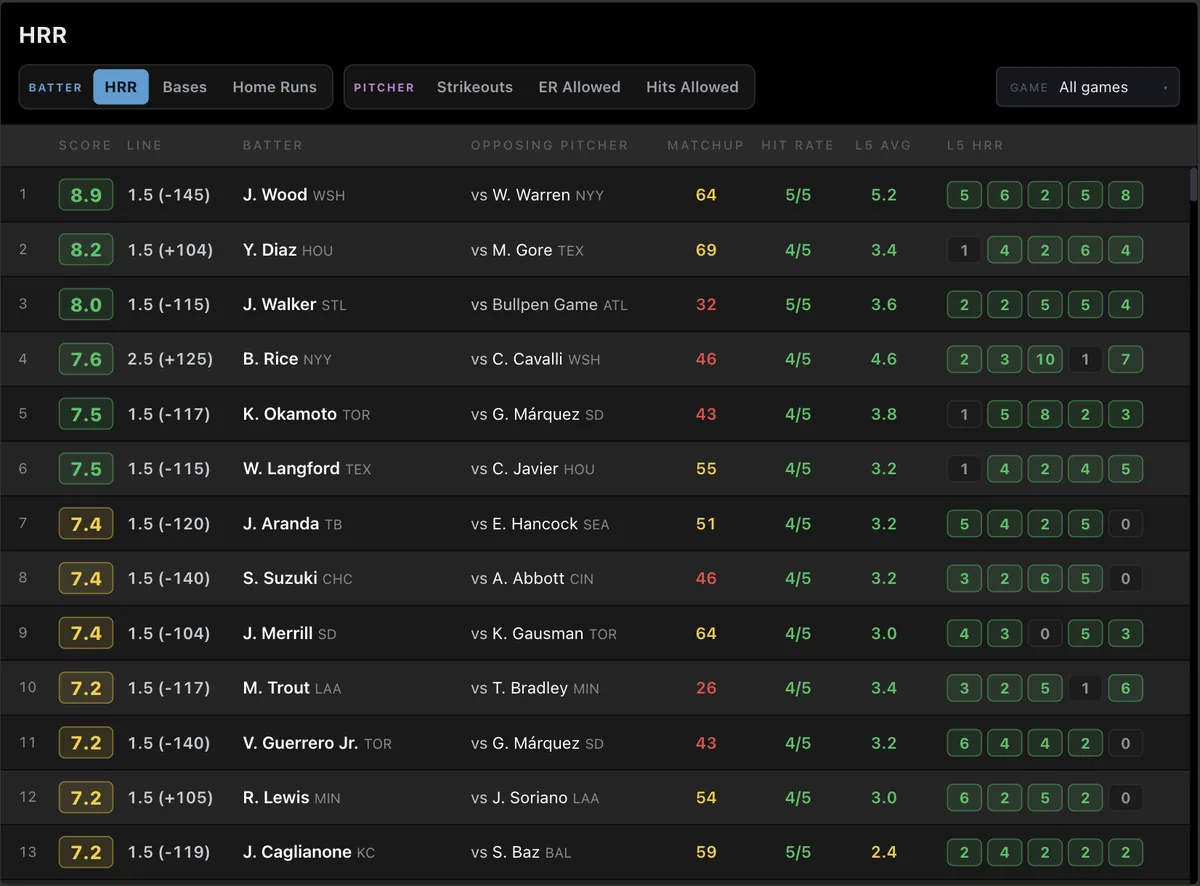The width and height of the screenshot is (1200, 886).
Task: Click the 8.0 score badge for J. Walker
Action: pyautogui.click(x=86, y=305)
